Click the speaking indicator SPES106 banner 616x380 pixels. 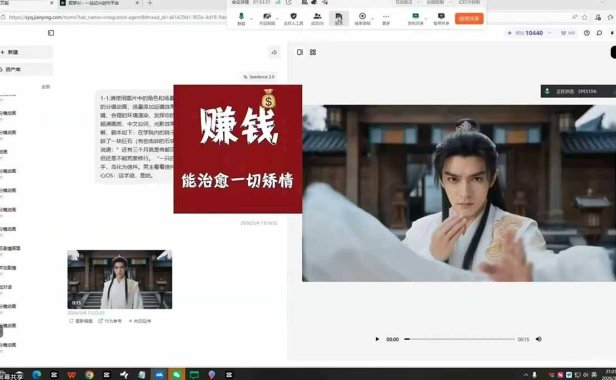pyautogui.click(x=578, y=91)
